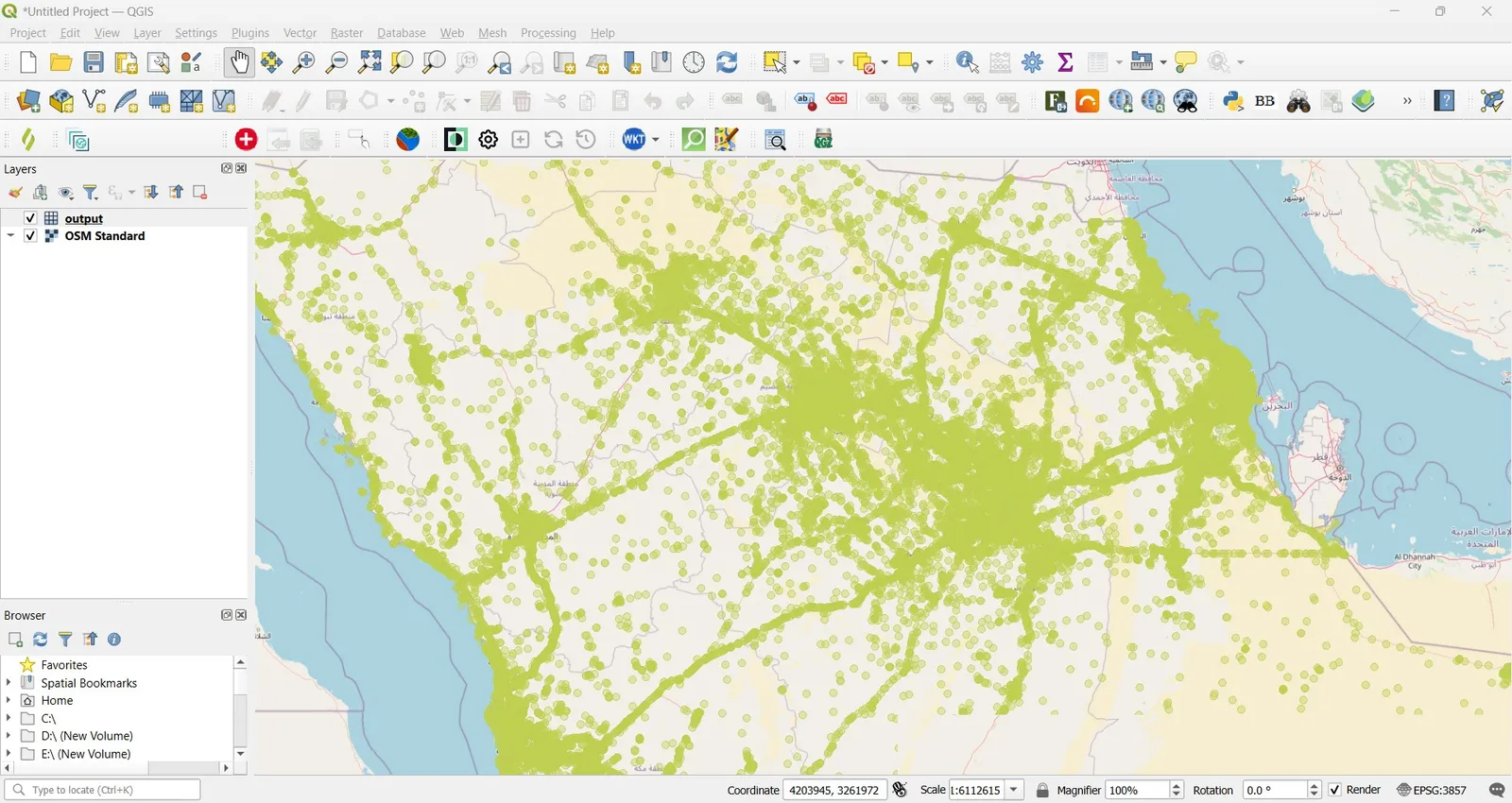Image resolution: width=1512 pixels, height=803 pixels.
Task: Create a new project with toolbar icon
Action: click(28, 62)
